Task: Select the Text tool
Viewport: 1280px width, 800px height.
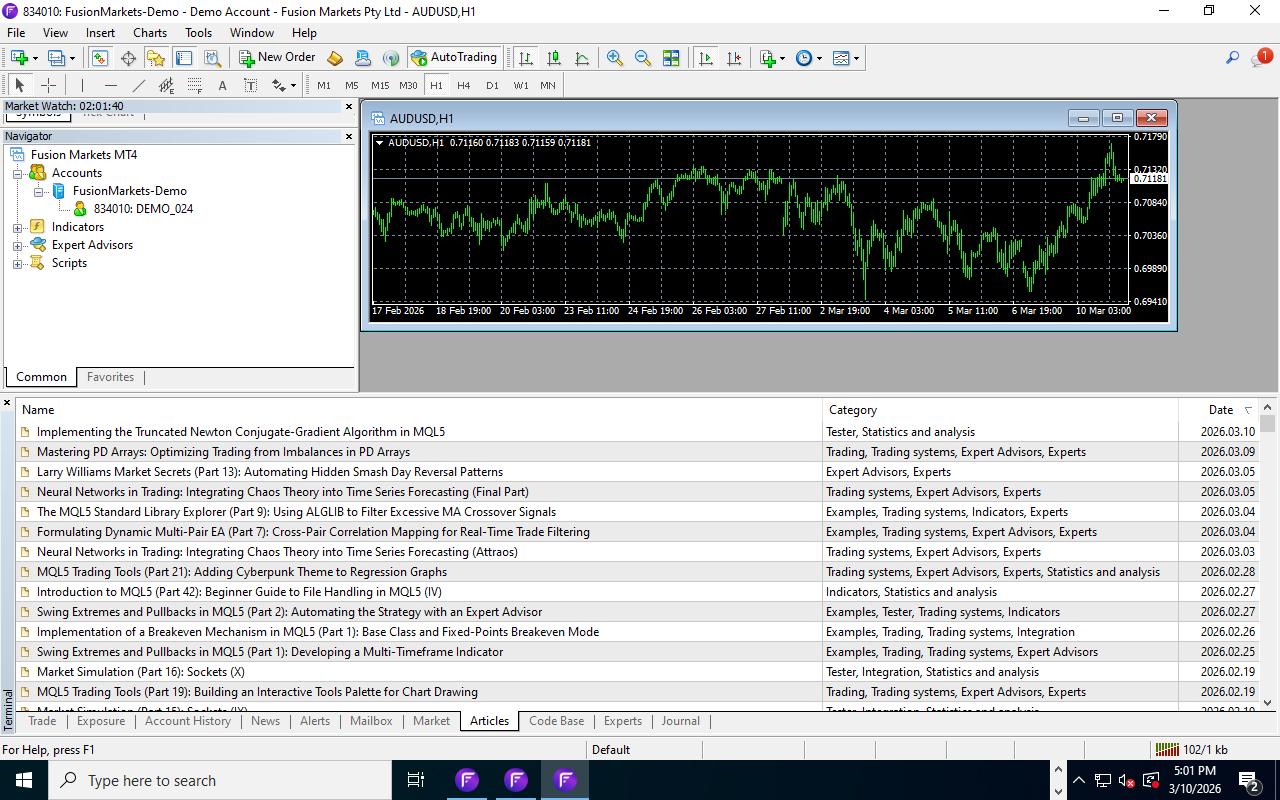Action: [222, 85]
